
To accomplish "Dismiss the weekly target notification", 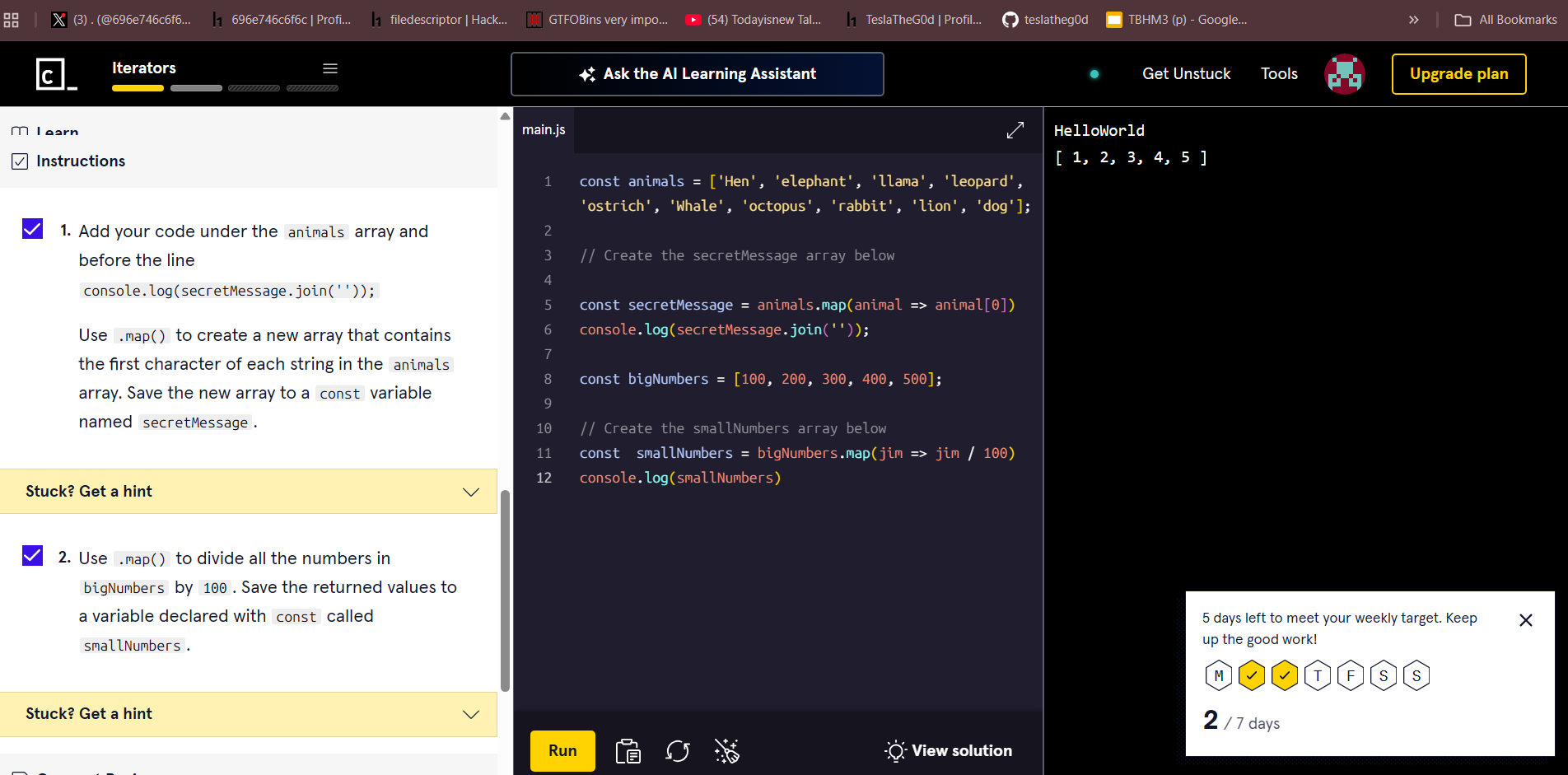I will (x=1525, y=620).
